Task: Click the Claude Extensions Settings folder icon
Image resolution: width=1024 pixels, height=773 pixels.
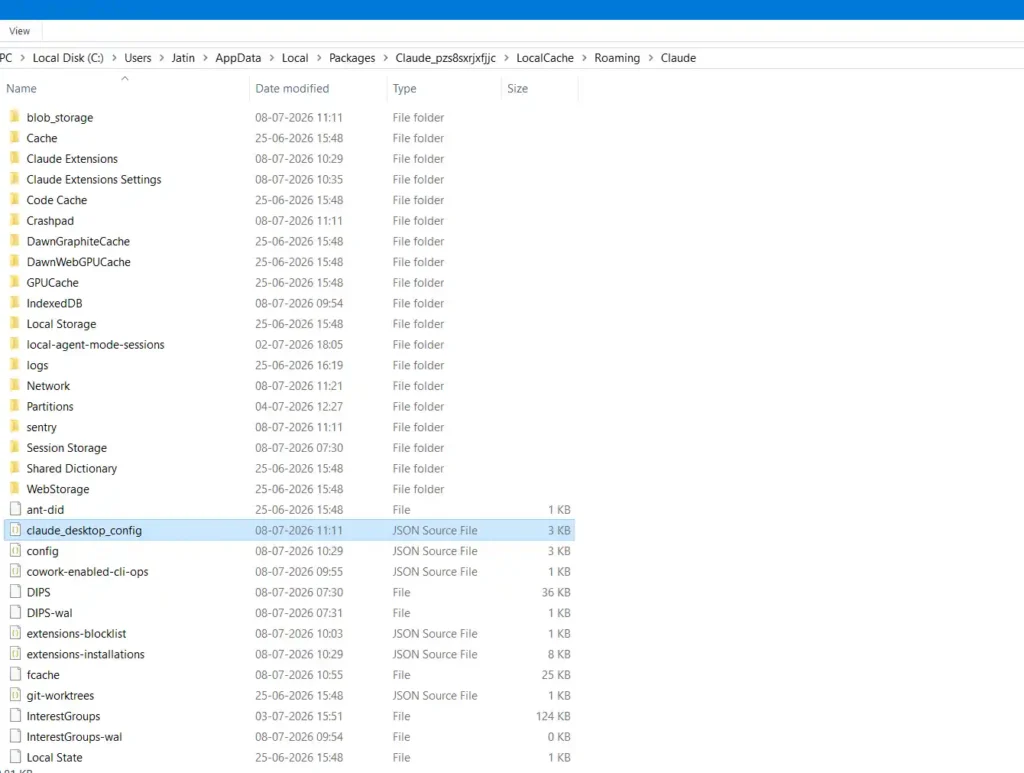Action: click(15, 179)
